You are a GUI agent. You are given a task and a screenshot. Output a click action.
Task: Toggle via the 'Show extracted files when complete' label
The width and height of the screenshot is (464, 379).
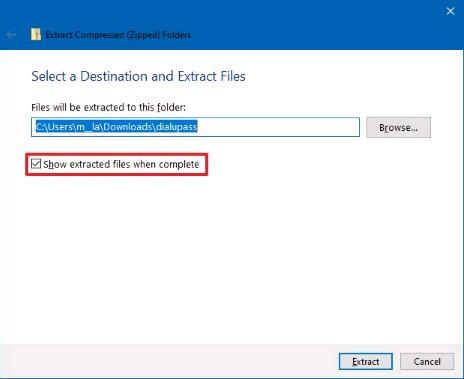pyautogui.click(x=121, y=164)
